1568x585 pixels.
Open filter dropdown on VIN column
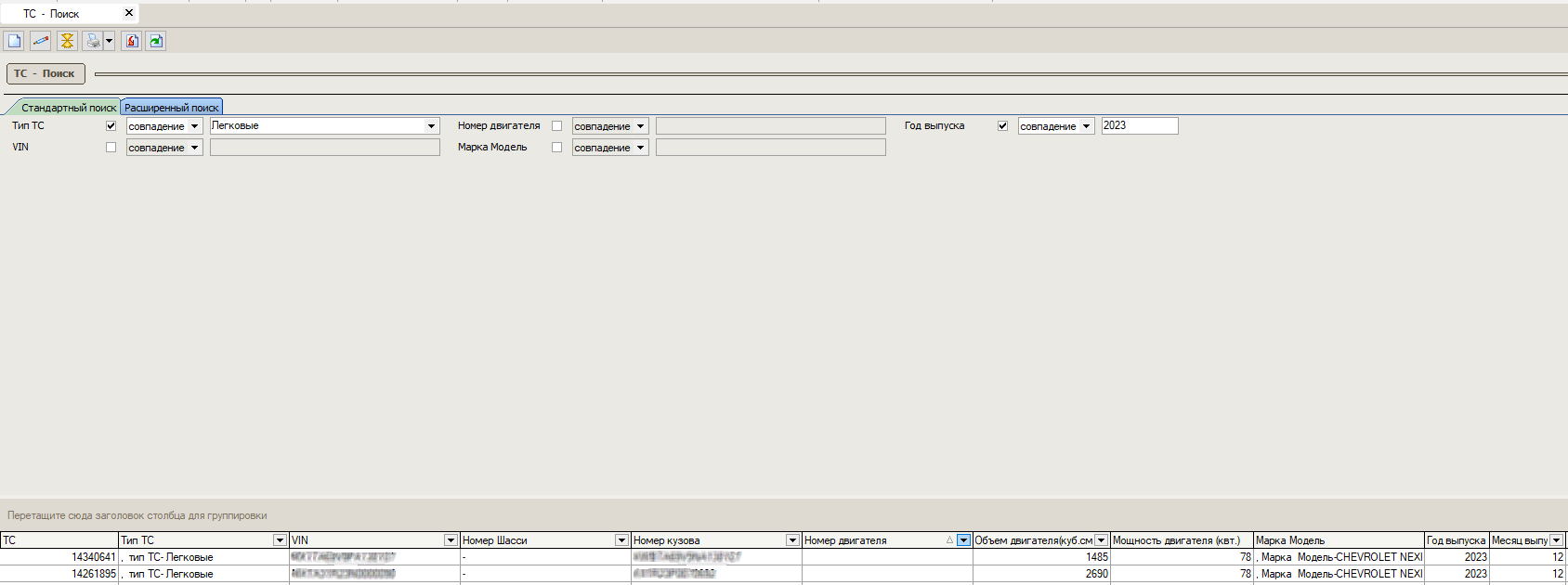[451, 540]
